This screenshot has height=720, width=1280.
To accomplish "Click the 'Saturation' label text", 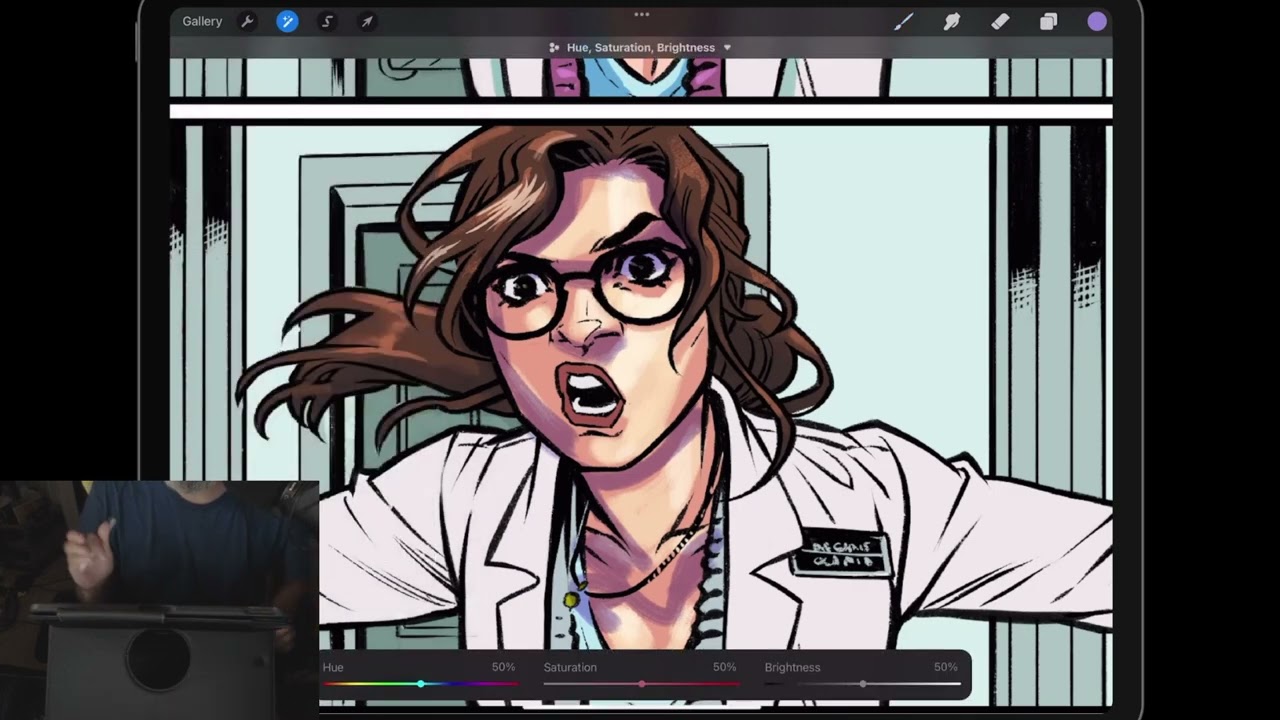I will point(570,667).
